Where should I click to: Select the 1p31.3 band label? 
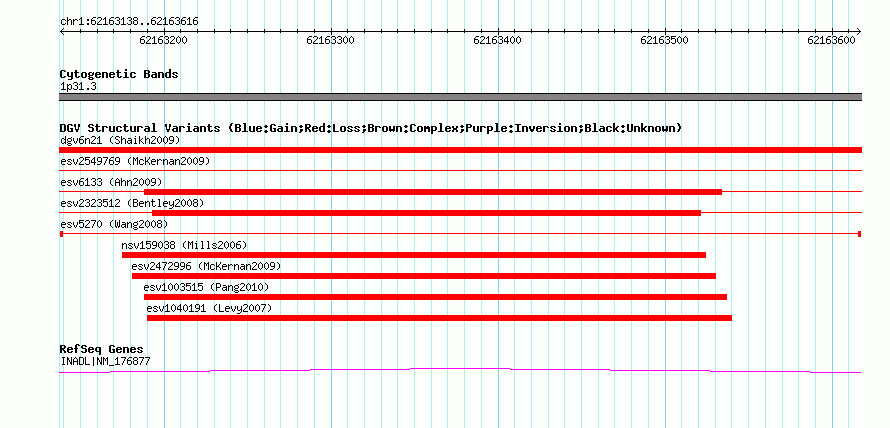click(78, 87)
